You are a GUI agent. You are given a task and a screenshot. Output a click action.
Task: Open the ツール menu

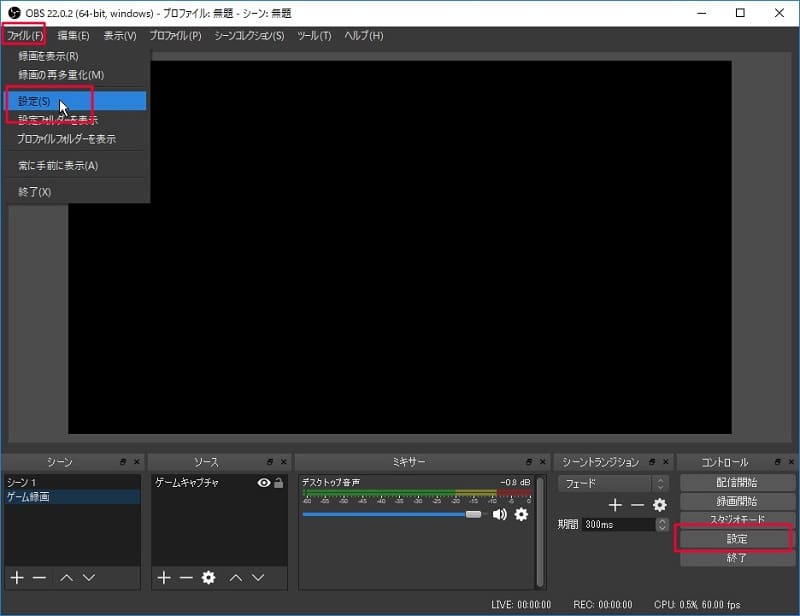[313, 36]
